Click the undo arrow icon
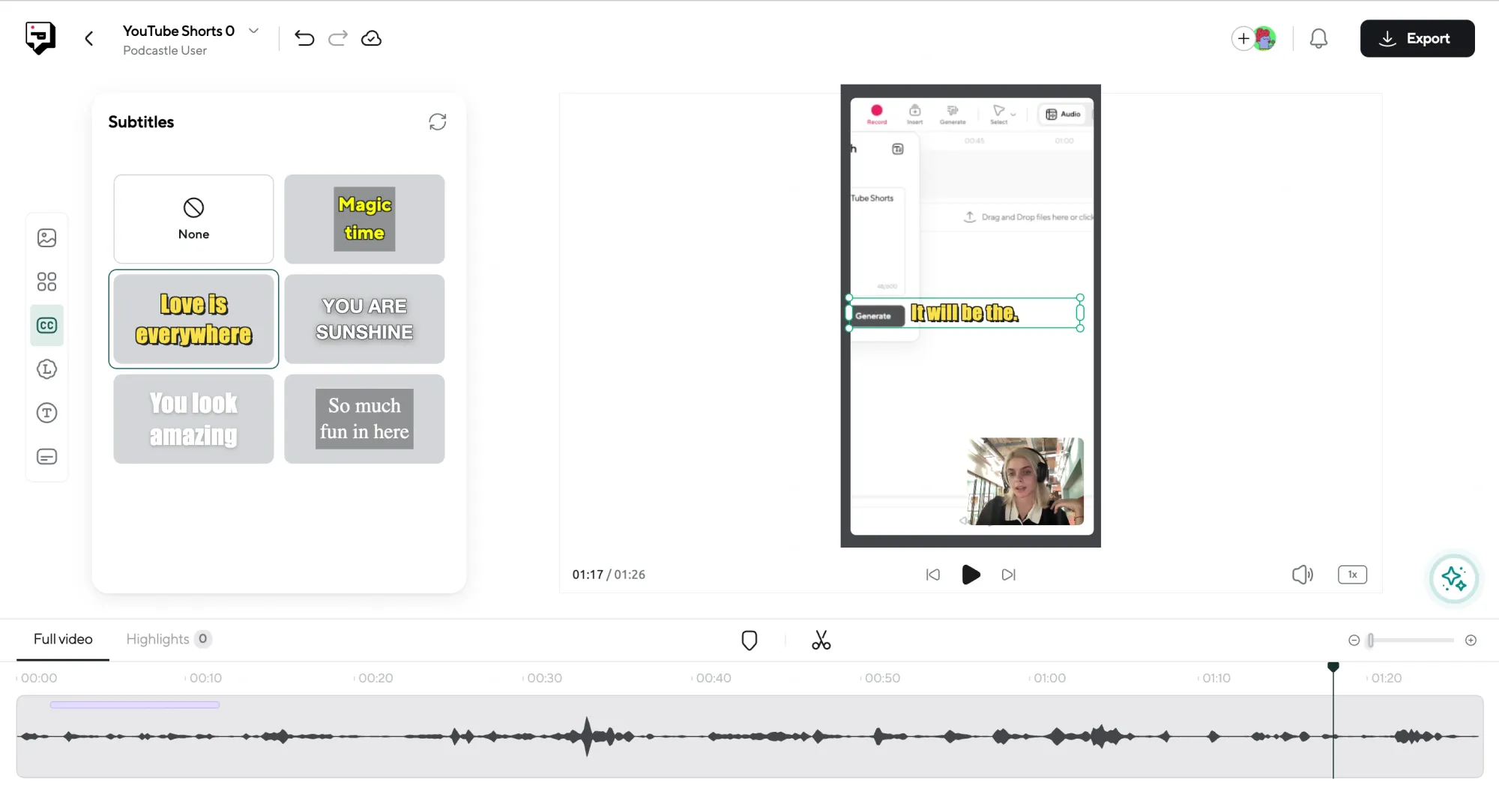 [x=304, y=38]
